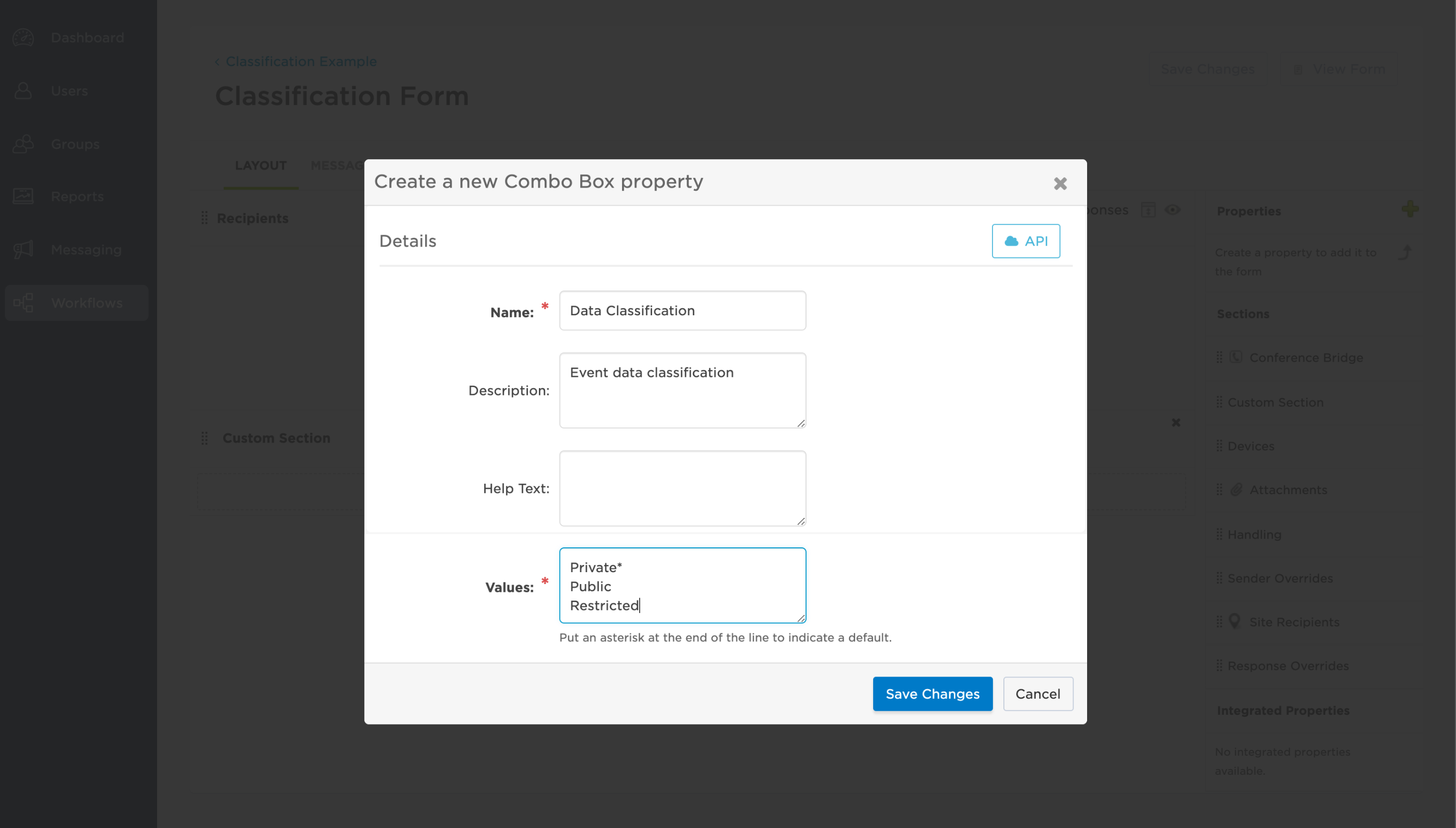Click drag handle beside Response Overrides
1456x828 pixels.
pyautogui.click(x=1219, y=665)
